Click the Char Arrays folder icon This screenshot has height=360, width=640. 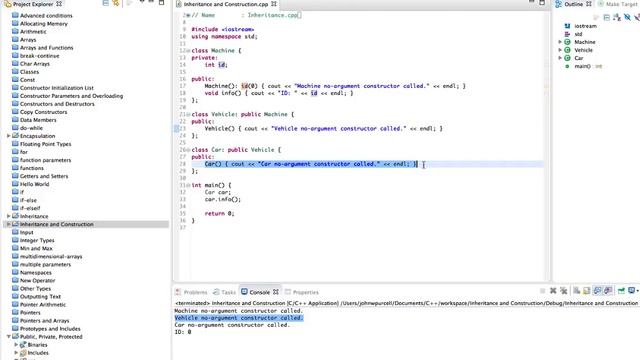pos(15,63)
